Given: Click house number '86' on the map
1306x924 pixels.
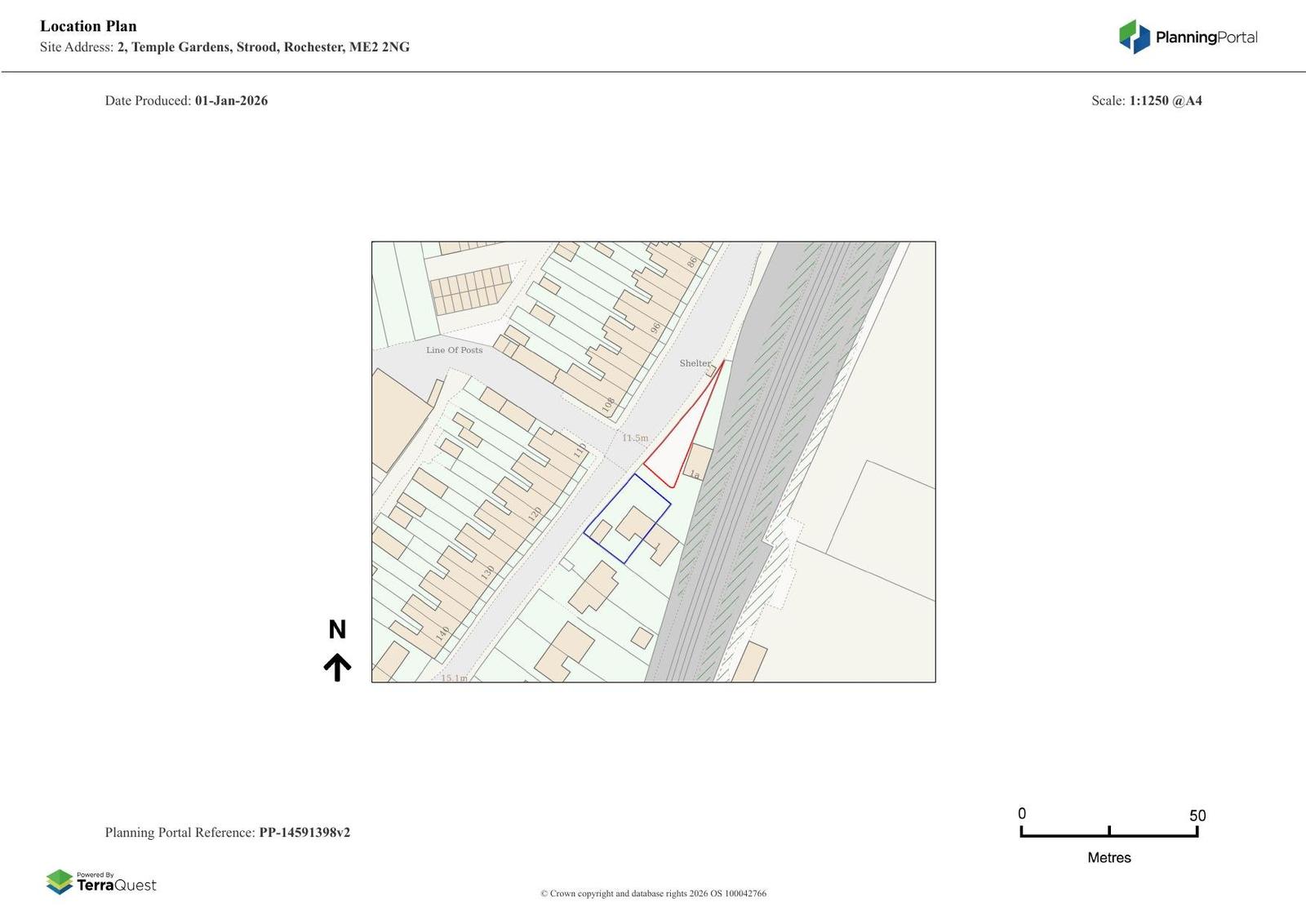Looking at the screenshot, I should pos(691,263).
